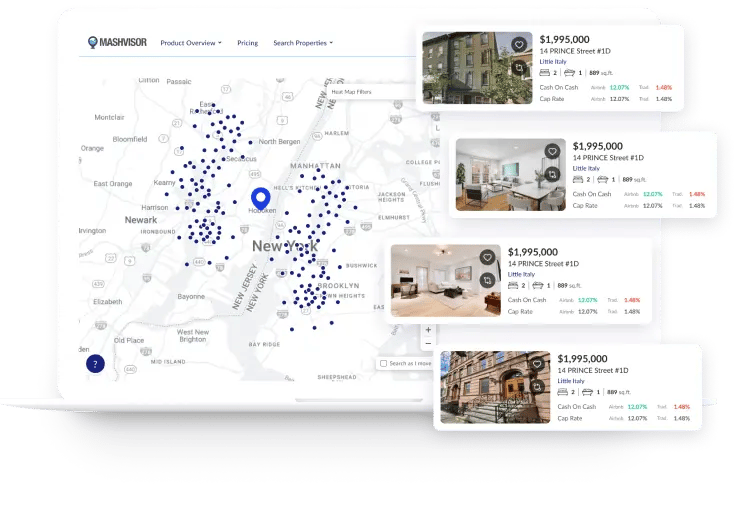Open the Pricing page
This screenshot has height=517, width=737.
[x=247, y=43]
